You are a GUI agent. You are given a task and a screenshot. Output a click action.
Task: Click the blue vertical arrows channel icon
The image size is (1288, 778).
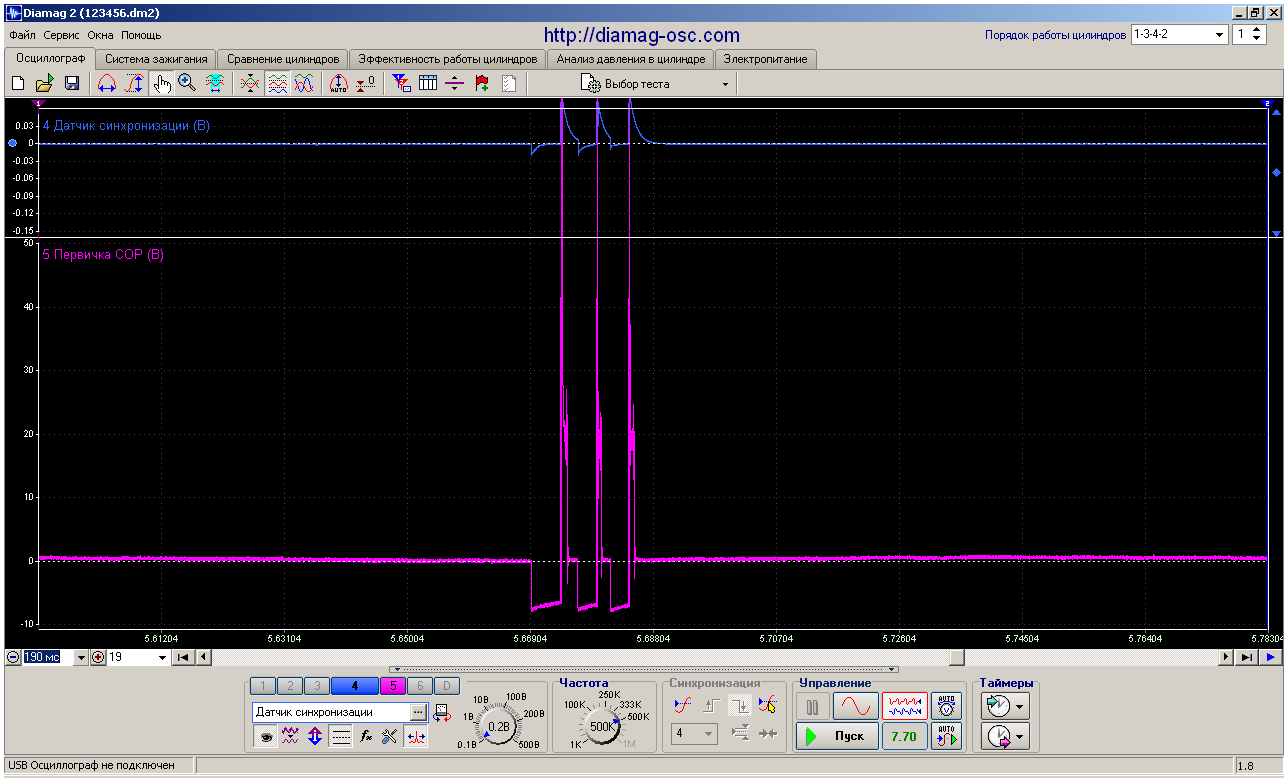[x=315, y=737]
